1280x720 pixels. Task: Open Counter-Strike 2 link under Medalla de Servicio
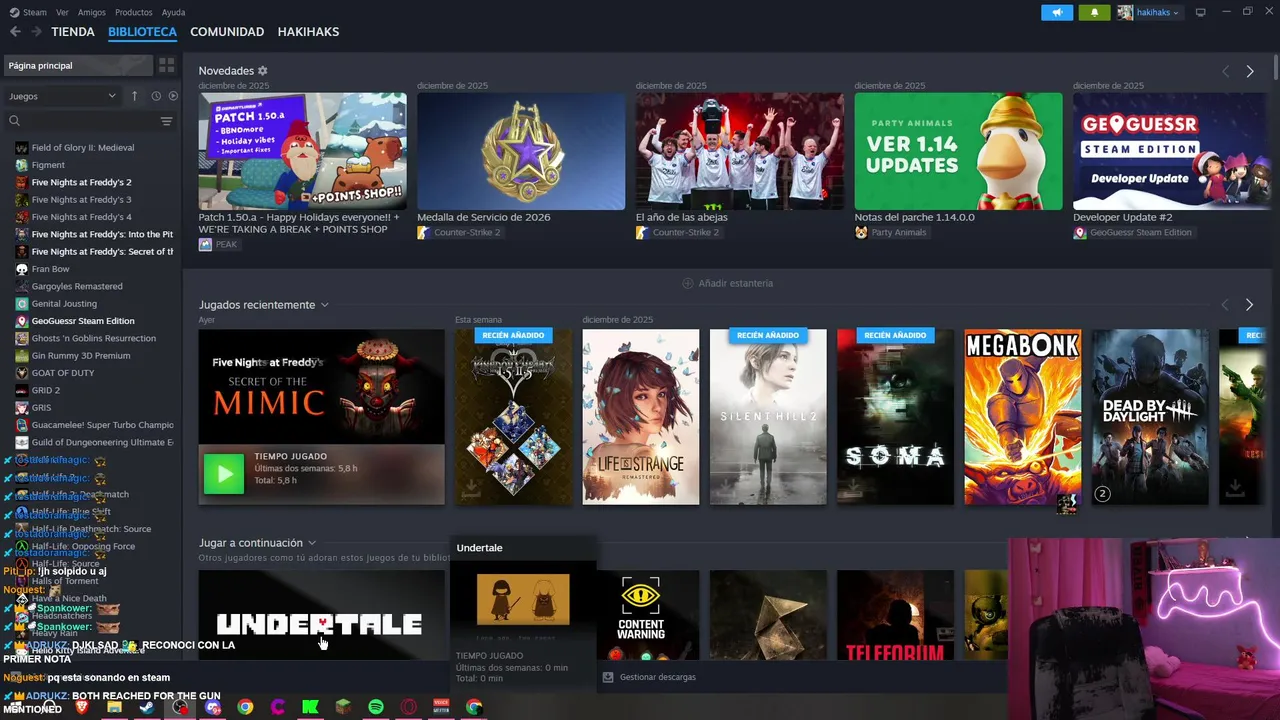[459, 232]
